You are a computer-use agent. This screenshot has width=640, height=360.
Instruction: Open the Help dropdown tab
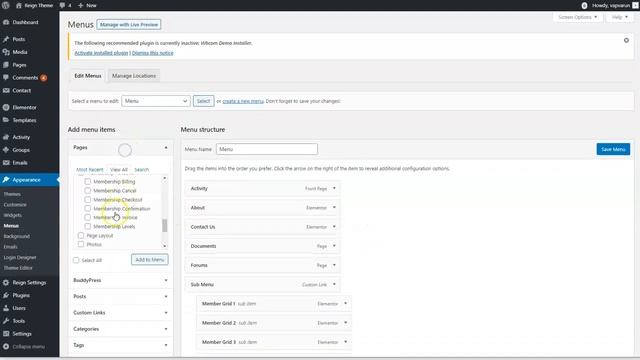pos(620,17)
